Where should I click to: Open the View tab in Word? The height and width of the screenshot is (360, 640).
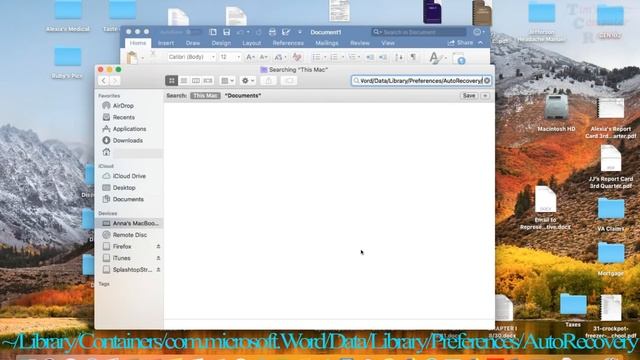[388, 43]
